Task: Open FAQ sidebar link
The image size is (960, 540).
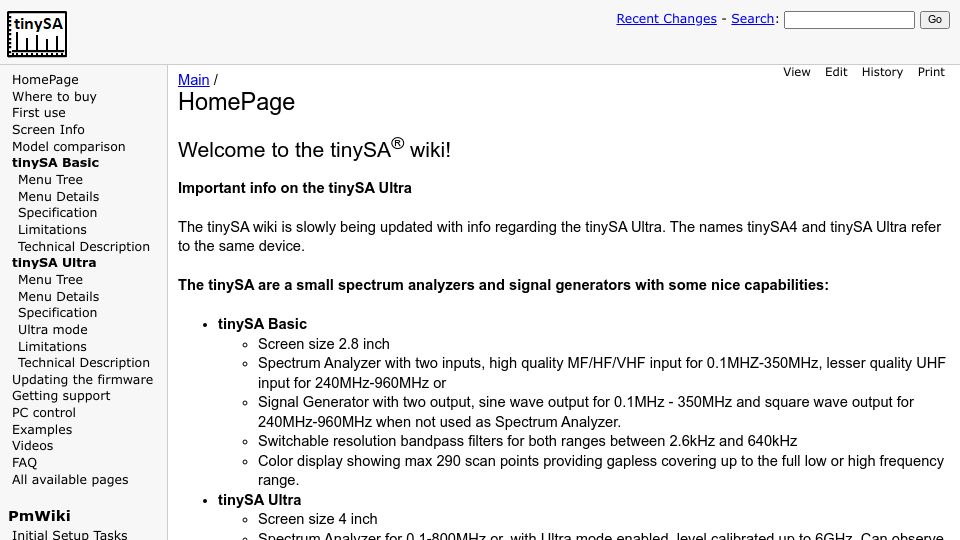Action: tap(24, 463)
